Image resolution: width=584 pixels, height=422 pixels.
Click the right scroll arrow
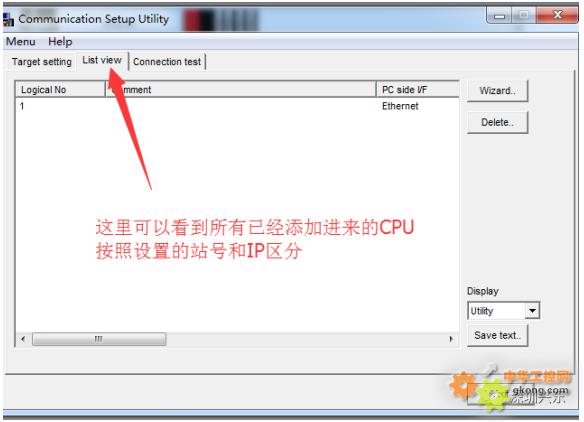(451, 339)
